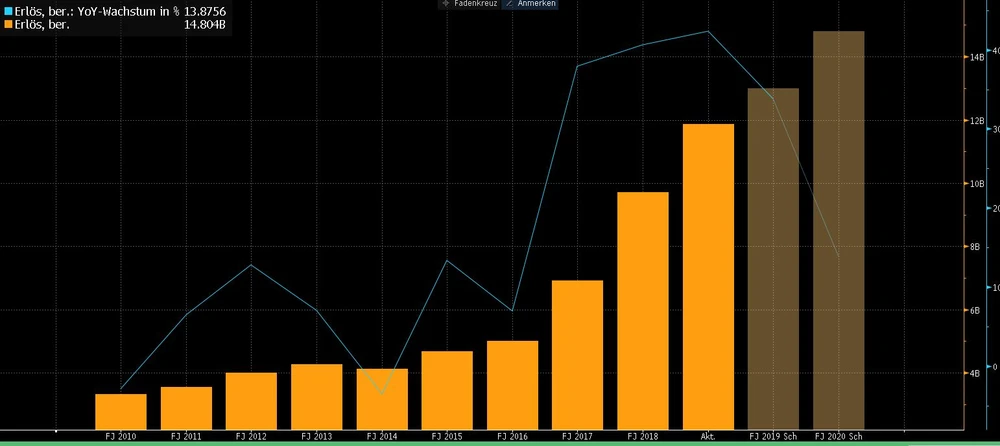
Task: Click the orange Erlös legend swatch
Action: pyautogui.click(x=5, y=24)
